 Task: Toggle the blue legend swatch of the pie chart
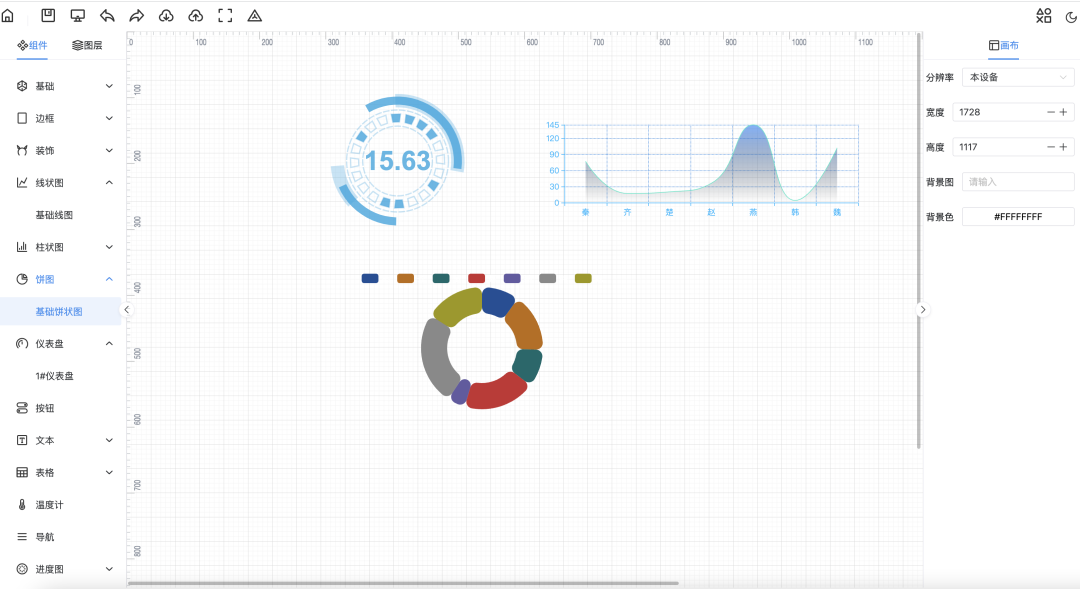[370, 278]
